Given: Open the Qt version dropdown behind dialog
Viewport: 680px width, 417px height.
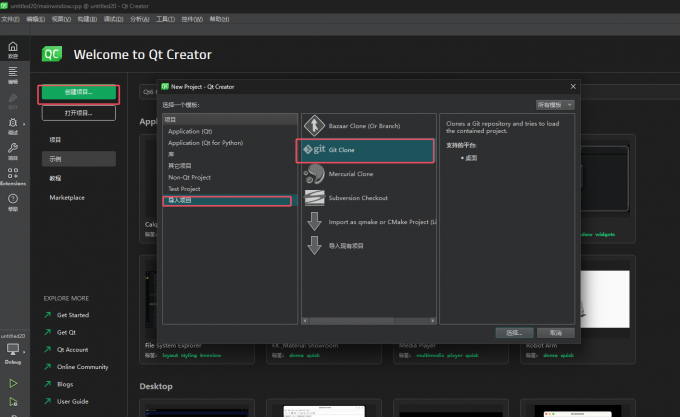Looking at the screenshot, I should 148,92.
